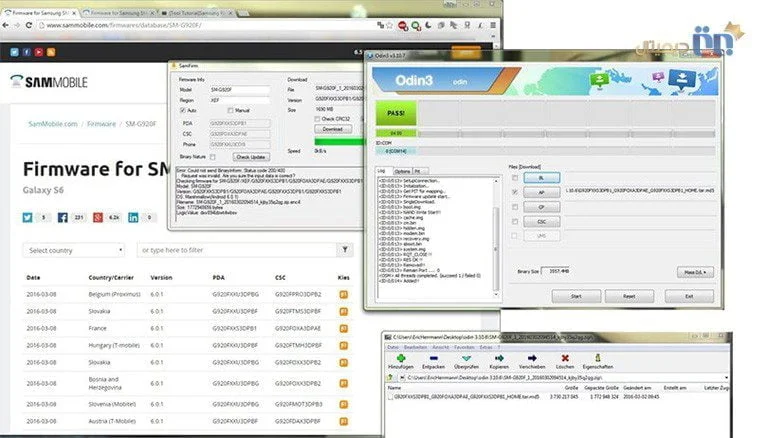This screenshot has width=768, height=438.
Task: Click the Kopieren copy icon in 7-Zip
Action: point(499,358)
